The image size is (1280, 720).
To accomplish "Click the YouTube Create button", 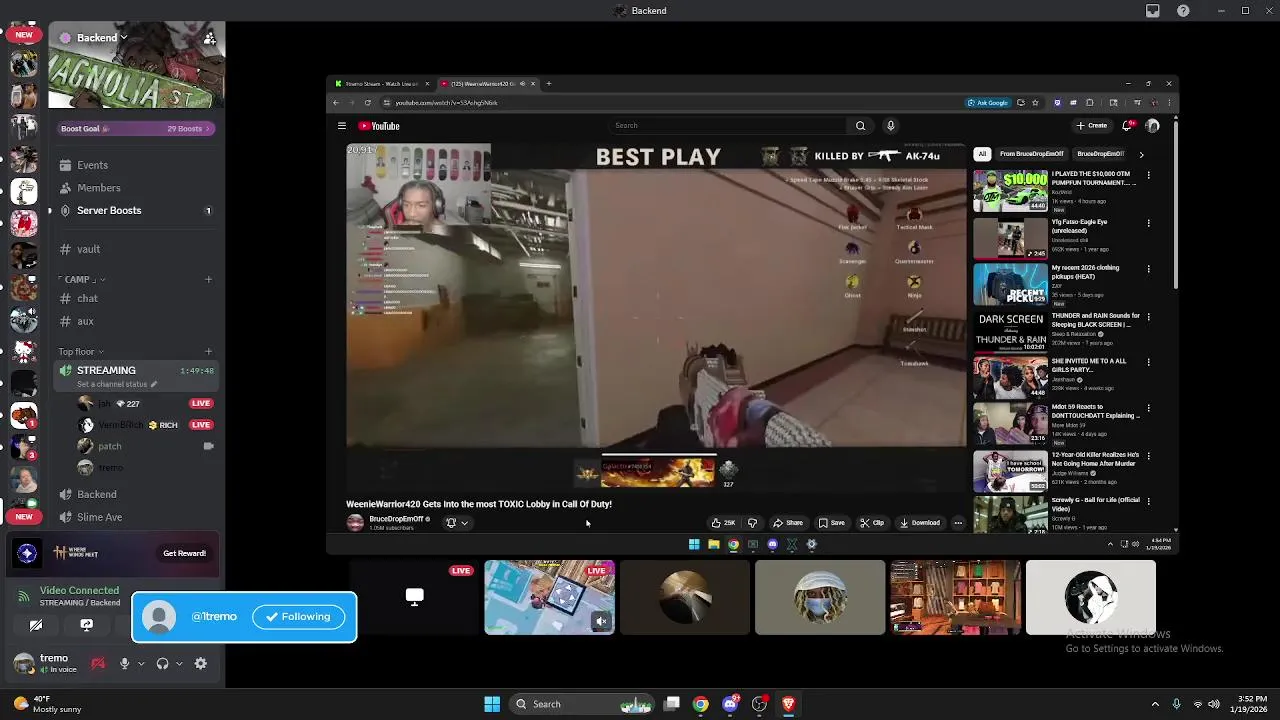I will click(x=1092, y=126).
